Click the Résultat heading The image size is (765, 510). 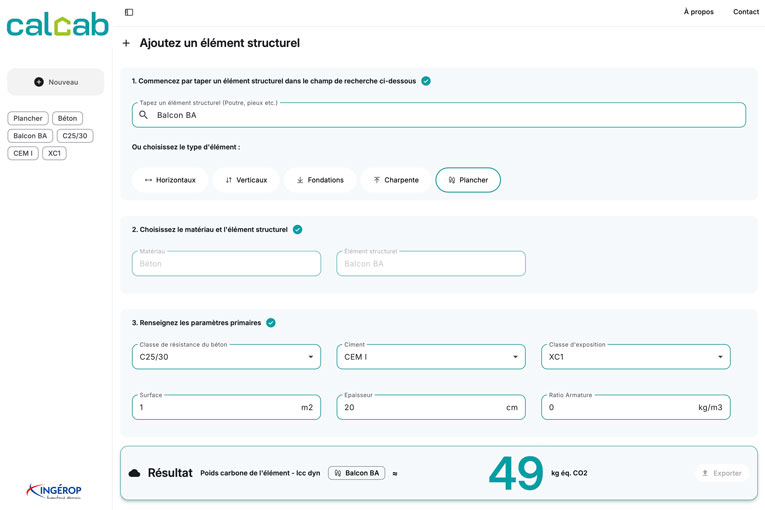170,473
